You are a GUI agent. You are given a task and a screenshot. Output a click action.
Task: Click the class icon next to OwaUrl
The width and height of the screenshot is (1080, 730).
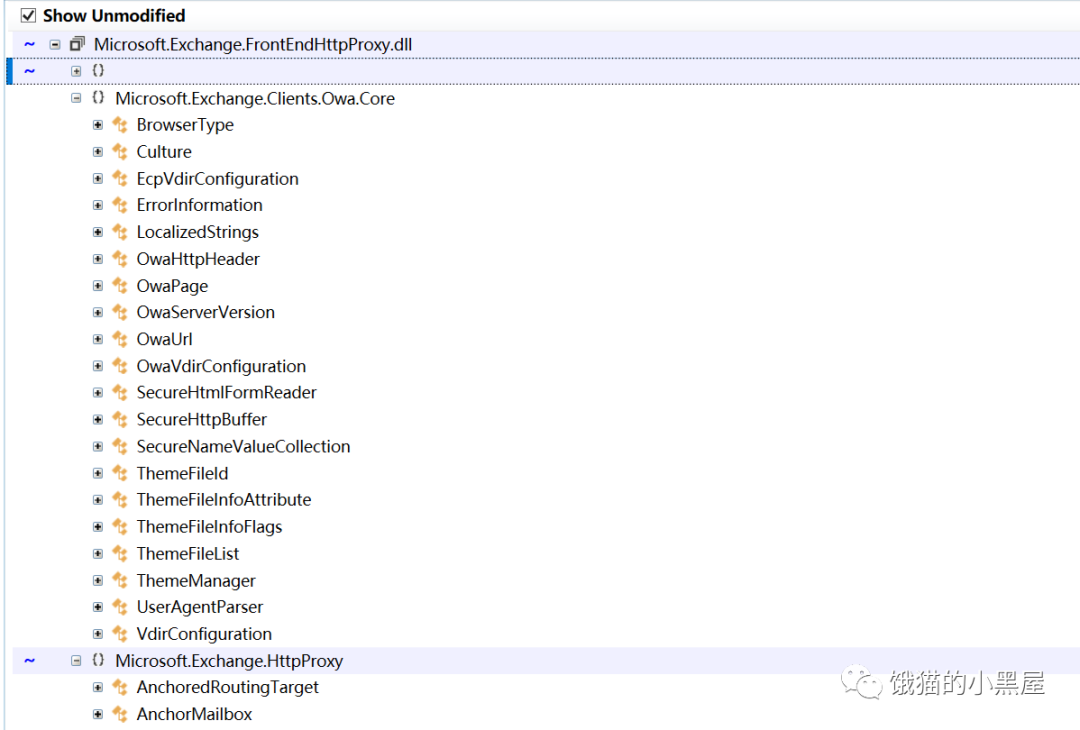coord(121,340)
